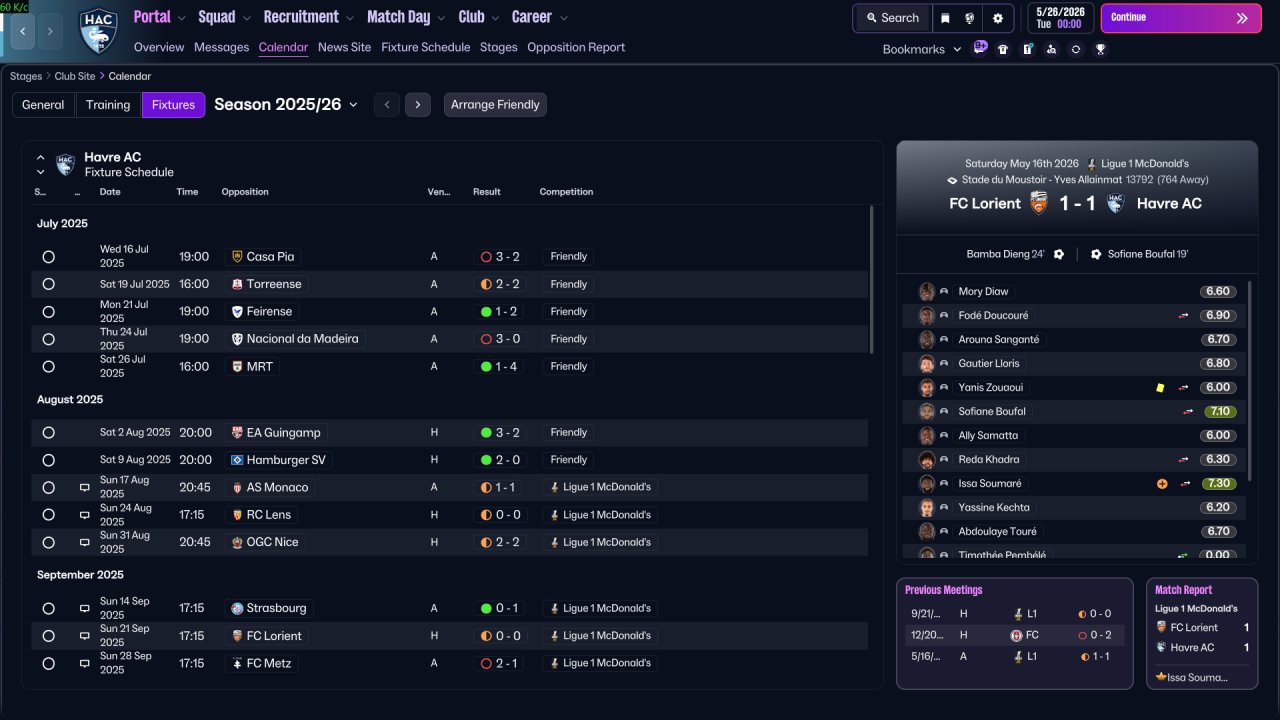This screenshot has height=720, width=1280.
Task: Click the trophy bookmark icon
Action: 1100,49
